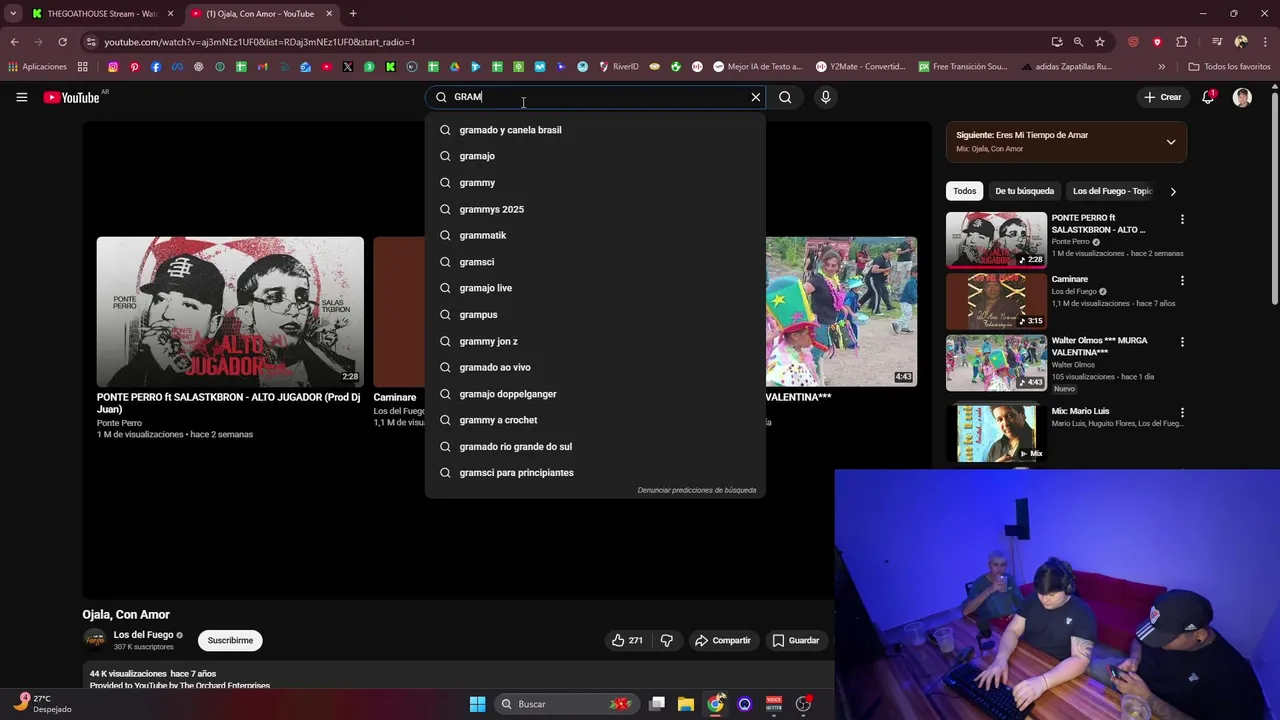Open the Instagram bookmark icon
Viewport: 1280px width, 720px height.
[x=113, y=67]
